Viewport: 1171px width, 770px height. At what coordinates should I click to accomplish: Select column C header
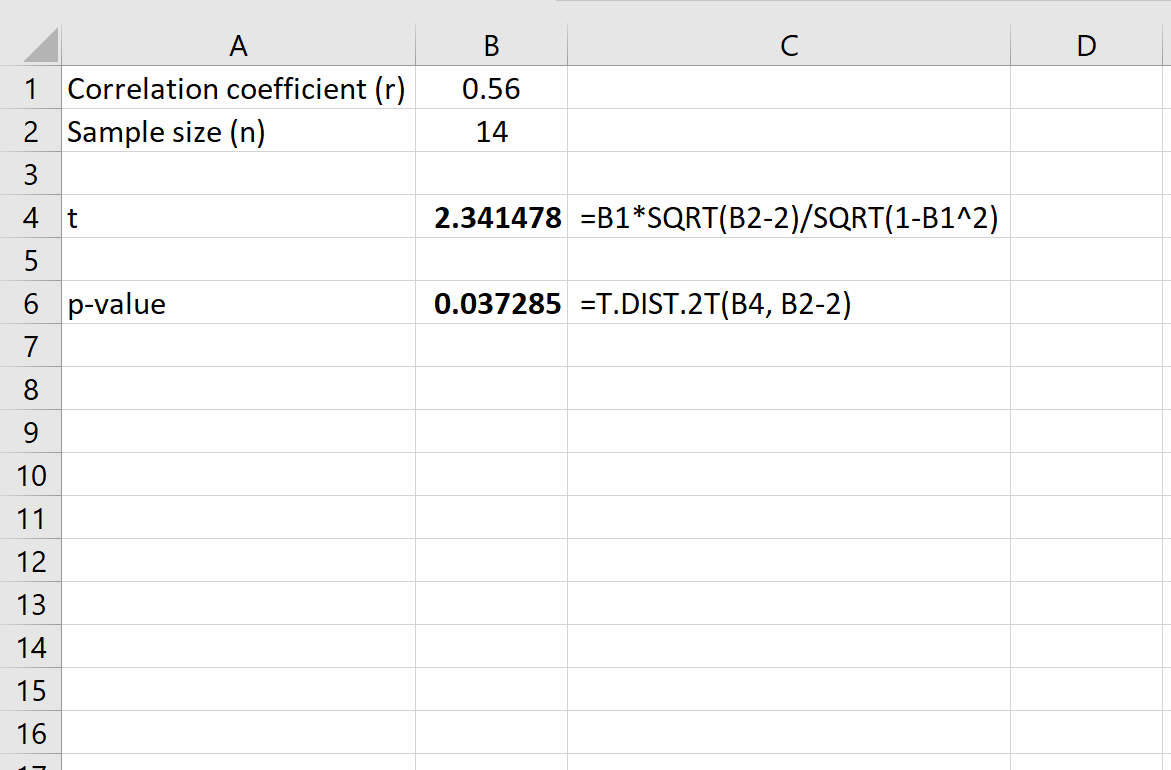pyautogui.click(x=789, y=44)
